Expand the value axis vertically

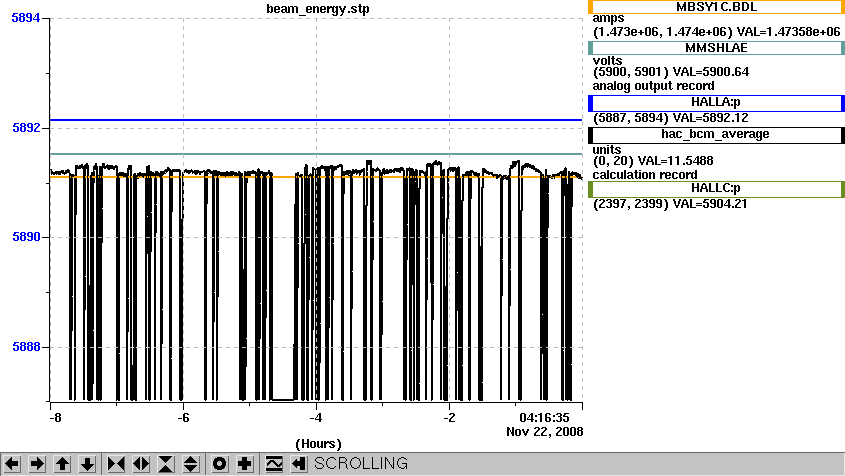191,464
